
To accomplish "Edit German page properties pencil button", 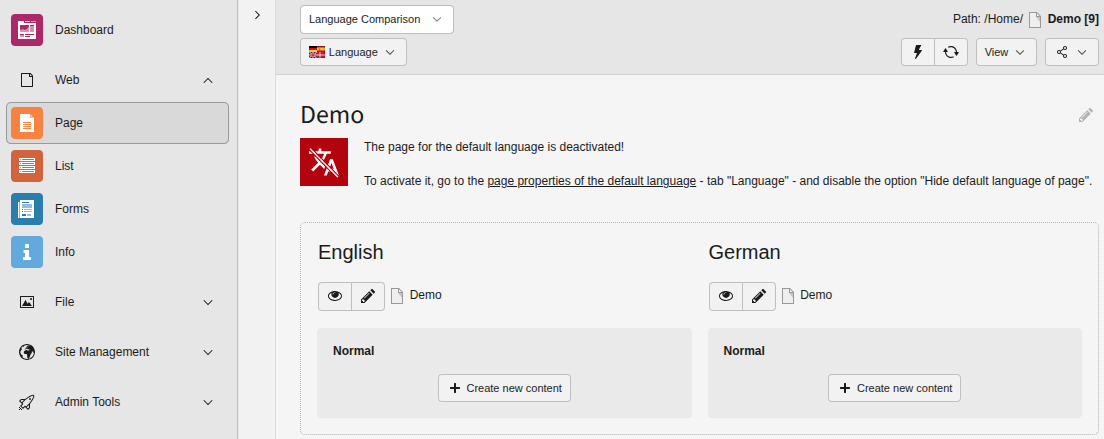I will tap(759, 296).
